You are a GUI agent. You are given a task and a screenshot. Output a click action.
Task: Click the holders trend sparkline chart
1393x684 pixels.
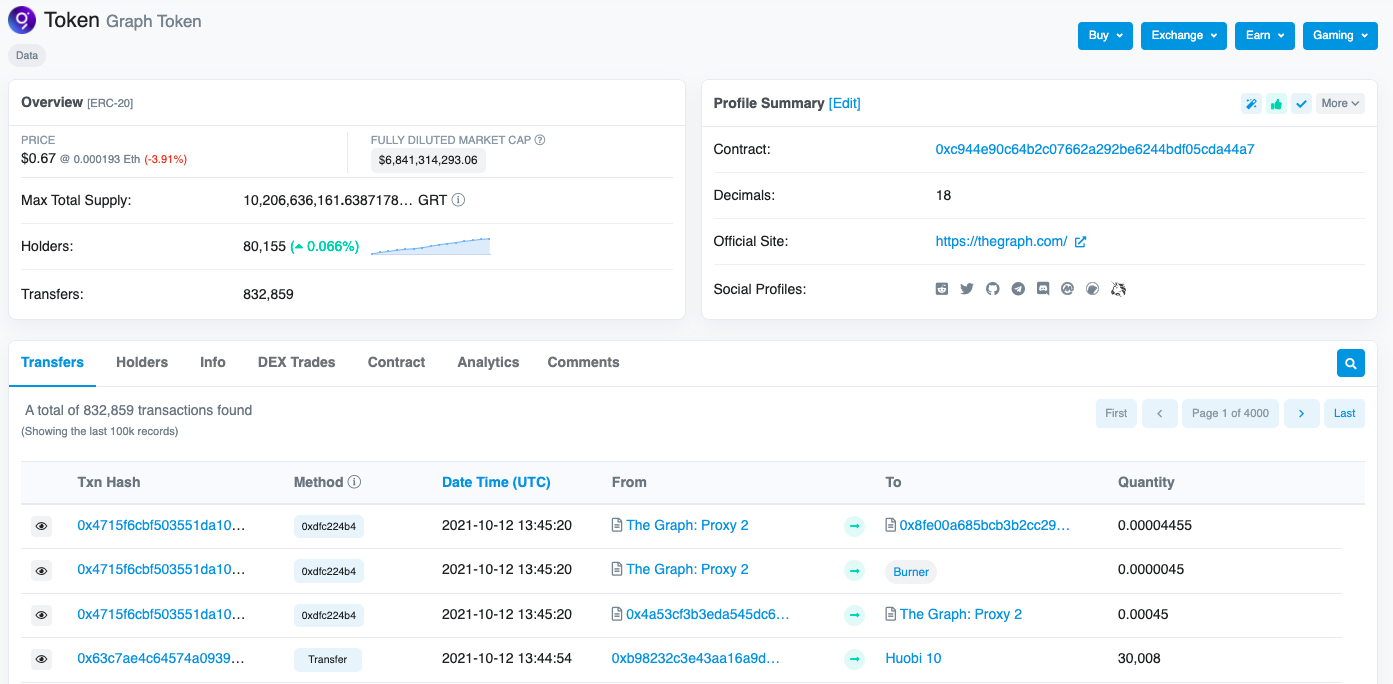pyautogui.click(x=430, y=246)
